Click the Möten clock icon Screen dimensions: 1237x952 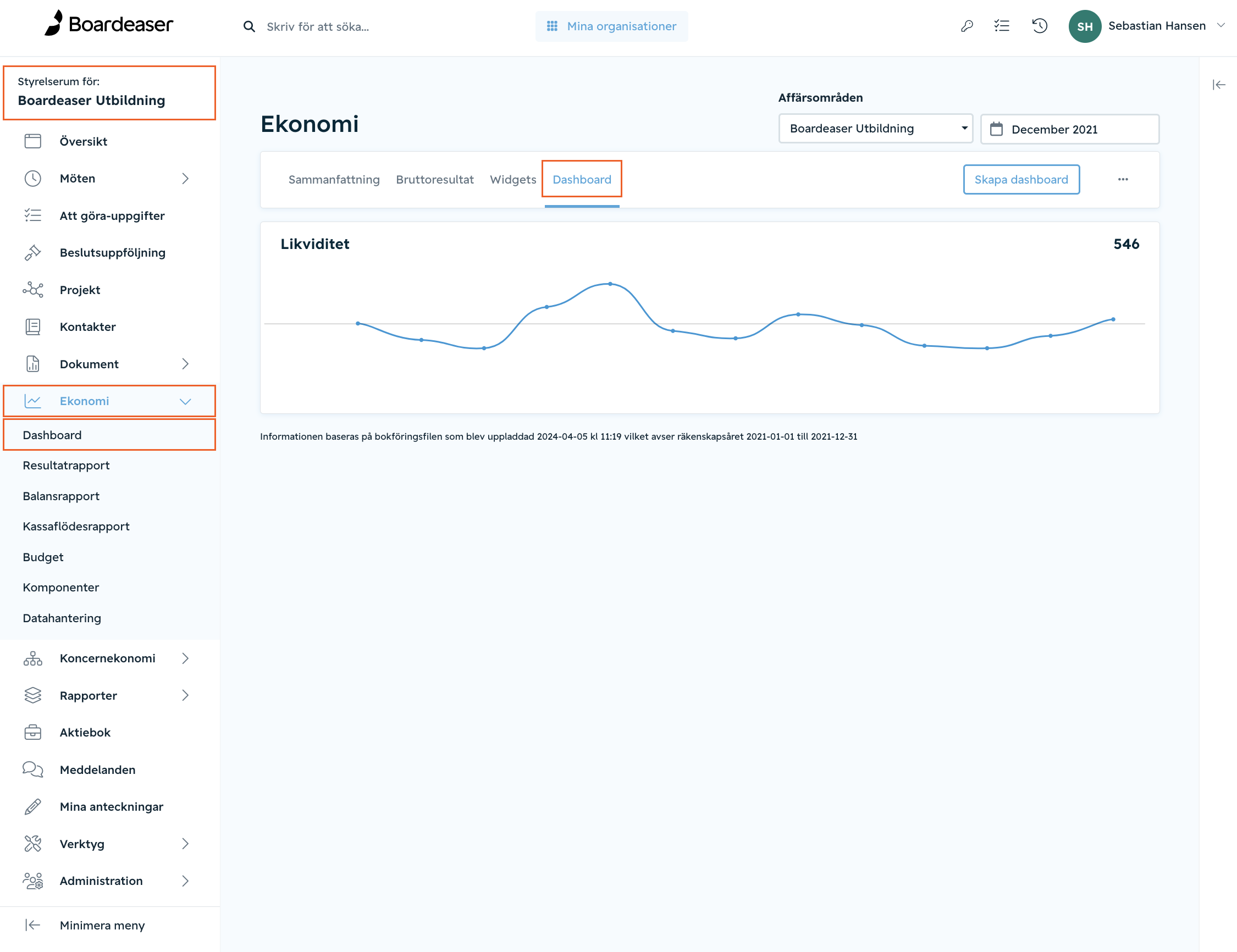tap(33, 179)
